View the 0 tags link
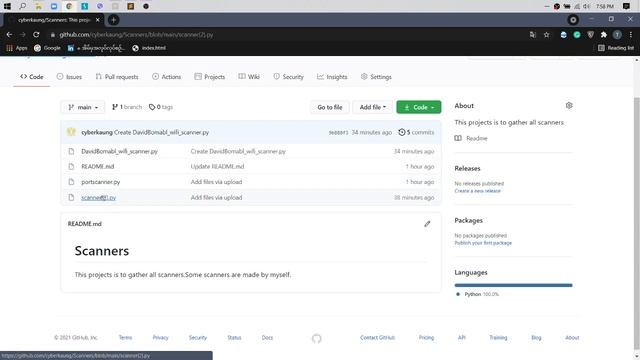 (161, 107)
